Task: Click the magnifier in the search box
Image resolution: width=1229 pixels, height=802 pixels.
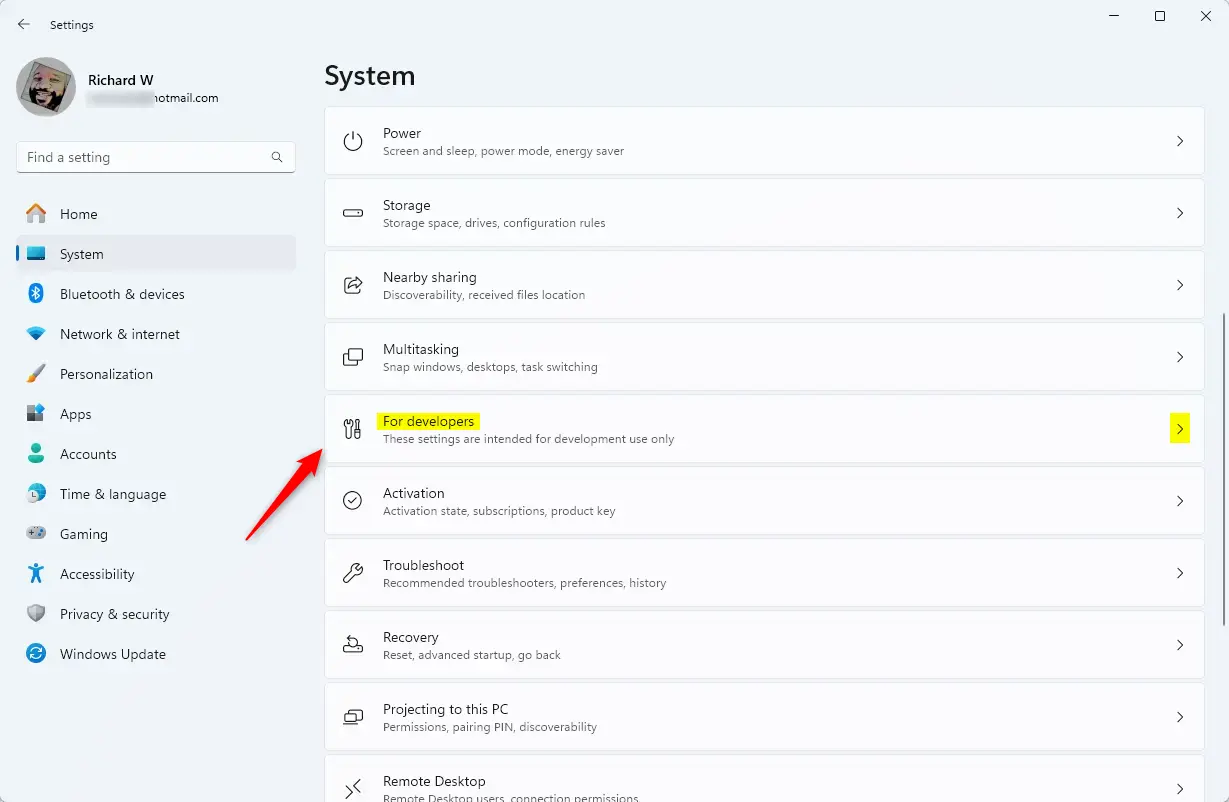Action: [x=276, y=157]
